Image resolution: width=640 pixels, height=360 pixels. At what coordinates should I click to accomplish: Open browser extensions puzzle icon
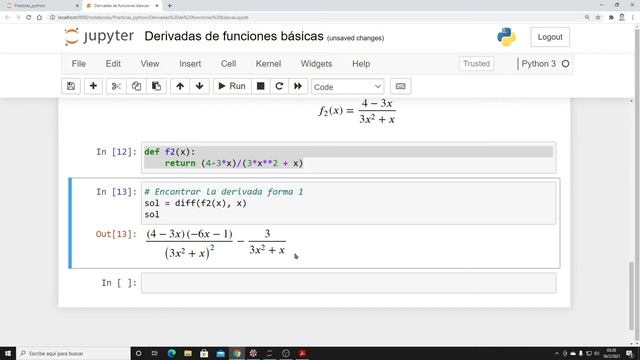611,18
